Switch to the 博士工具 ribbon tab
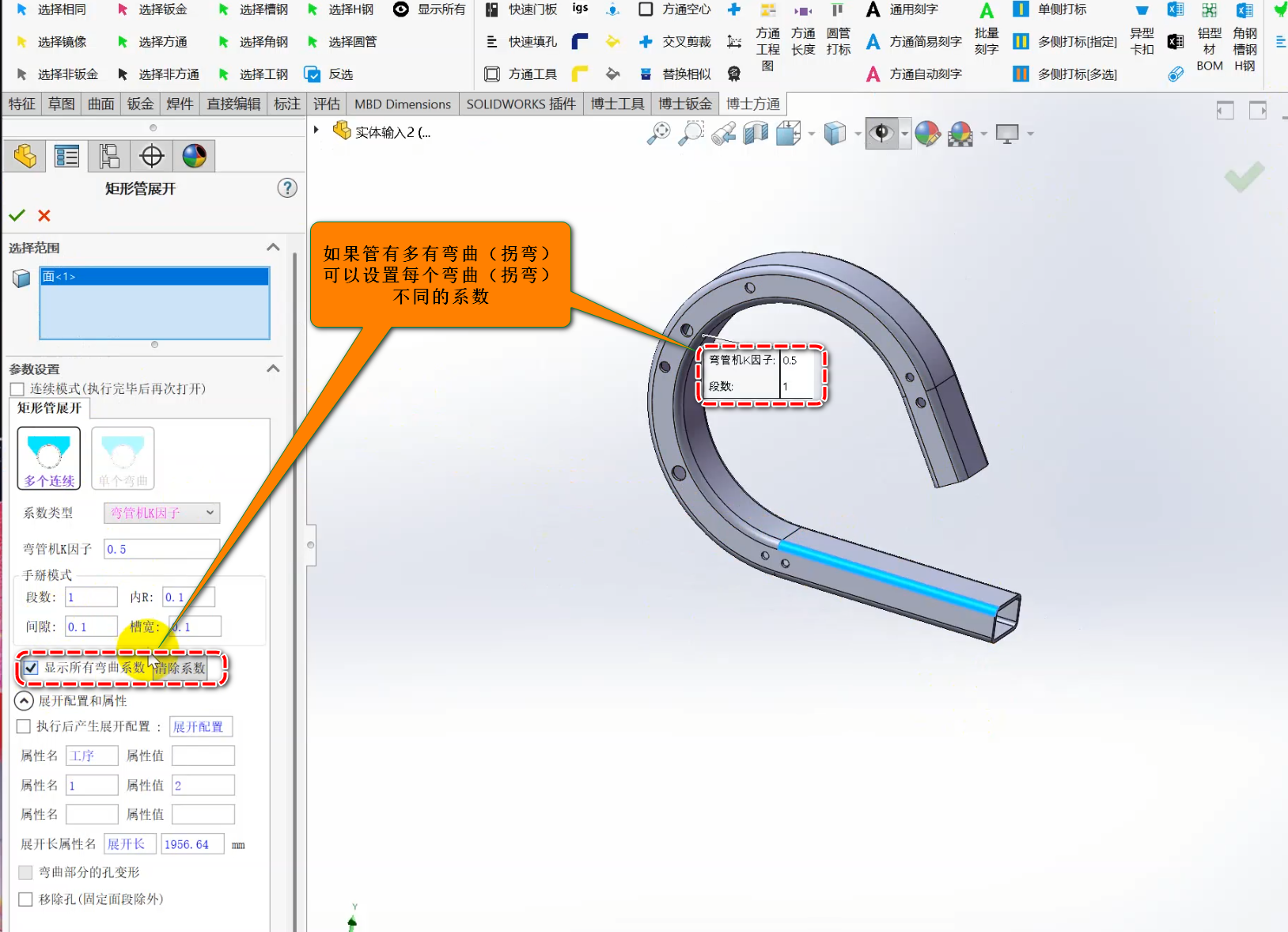Viewport: 1288px width, 932px height. 617,104
